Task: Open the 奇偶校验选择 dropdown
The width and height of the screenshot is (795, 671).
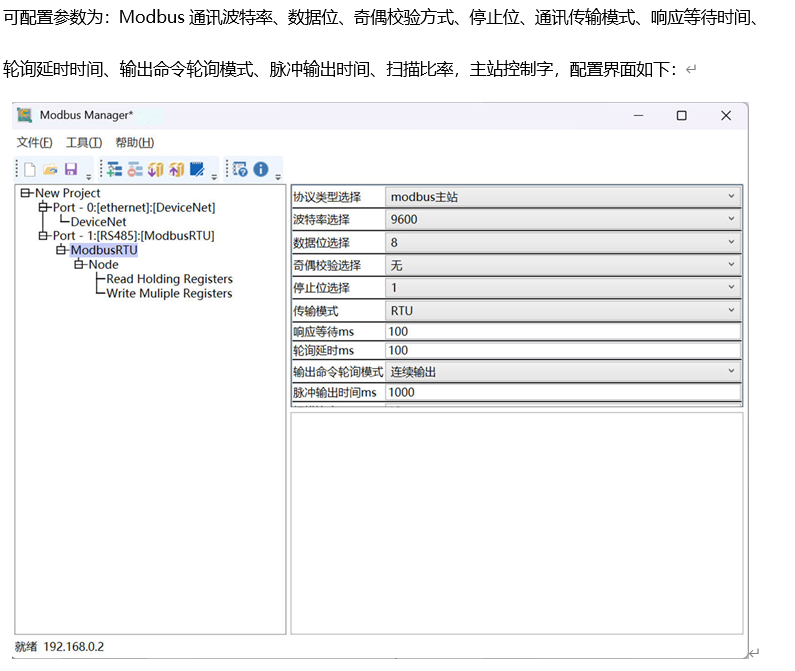Action: click(563, 265)
